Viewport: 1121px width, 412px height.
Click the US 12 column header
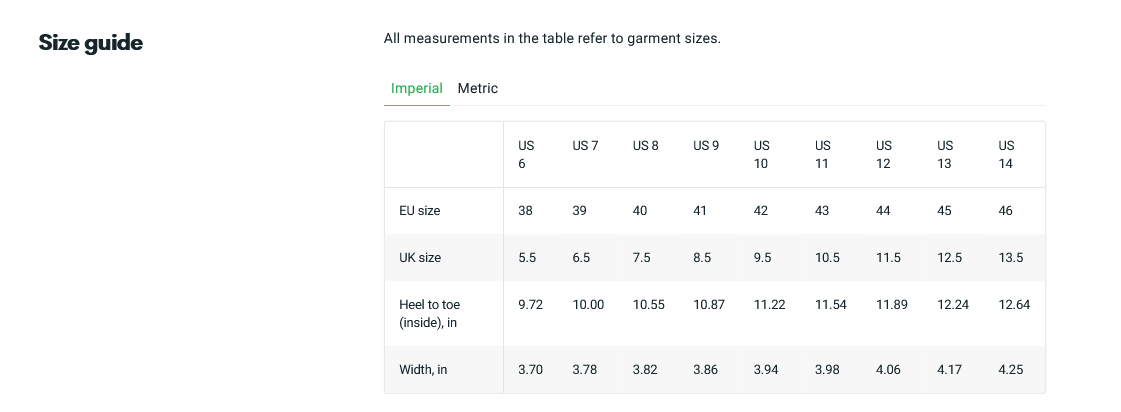pyautogui.click(x=884, y=154)
